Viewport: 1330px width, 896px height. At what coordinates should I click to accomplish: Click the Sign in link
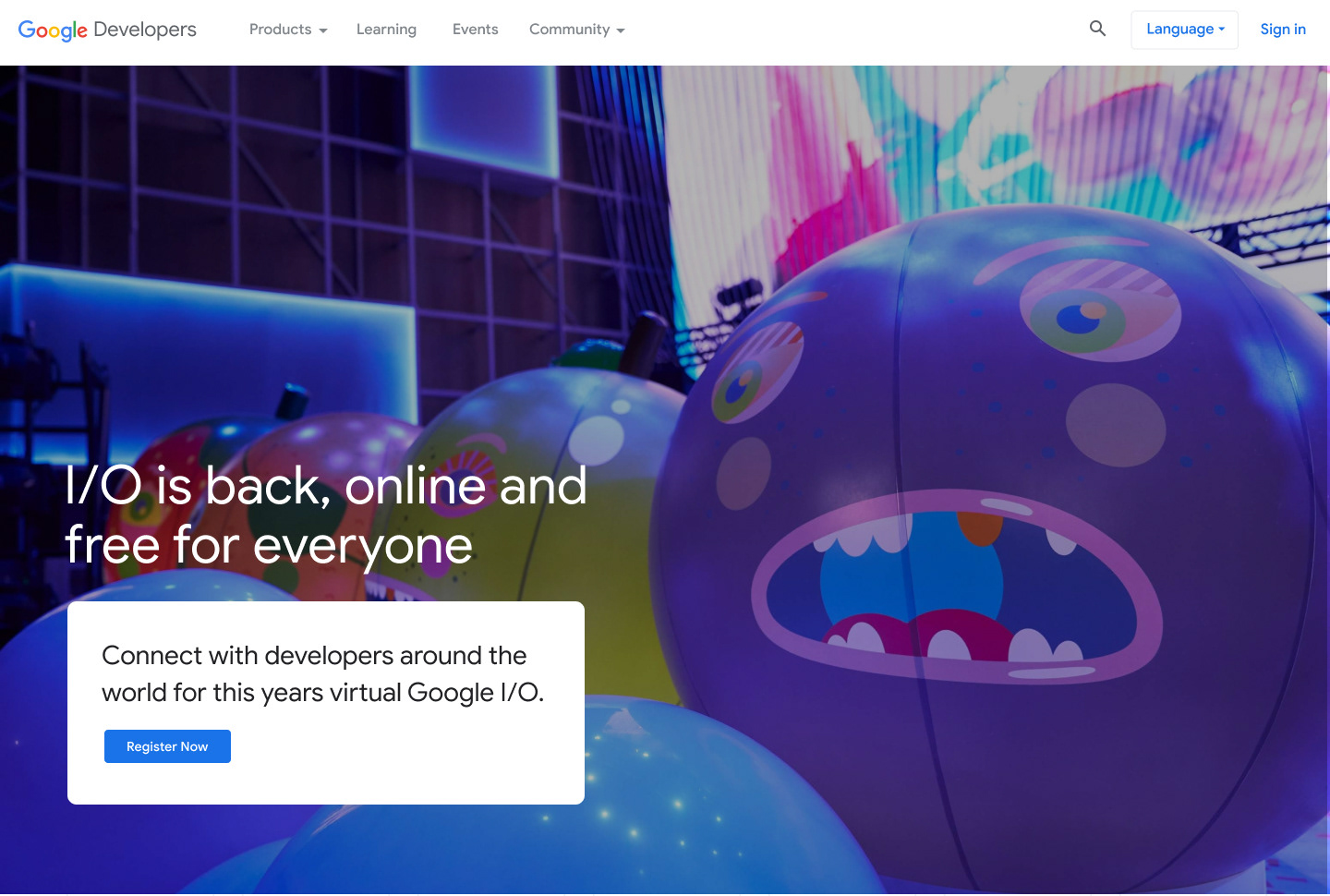coord(1283,30)
